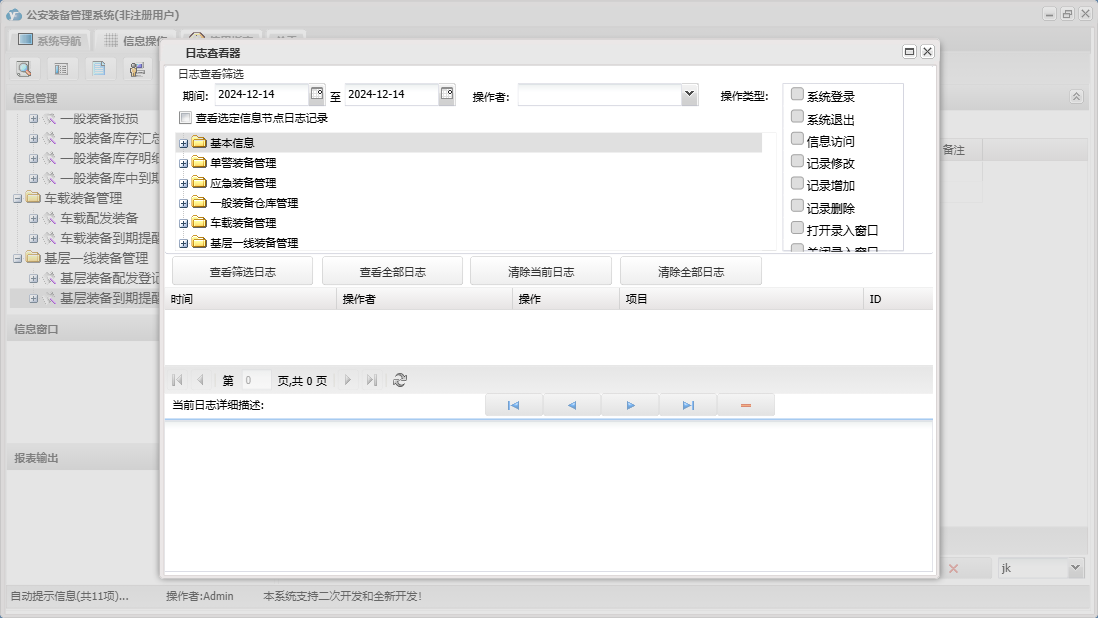Open the end date calendar picker
The width and height of the screenshot is (1098, 618).
pyautogui.click(x=447, y=94)
